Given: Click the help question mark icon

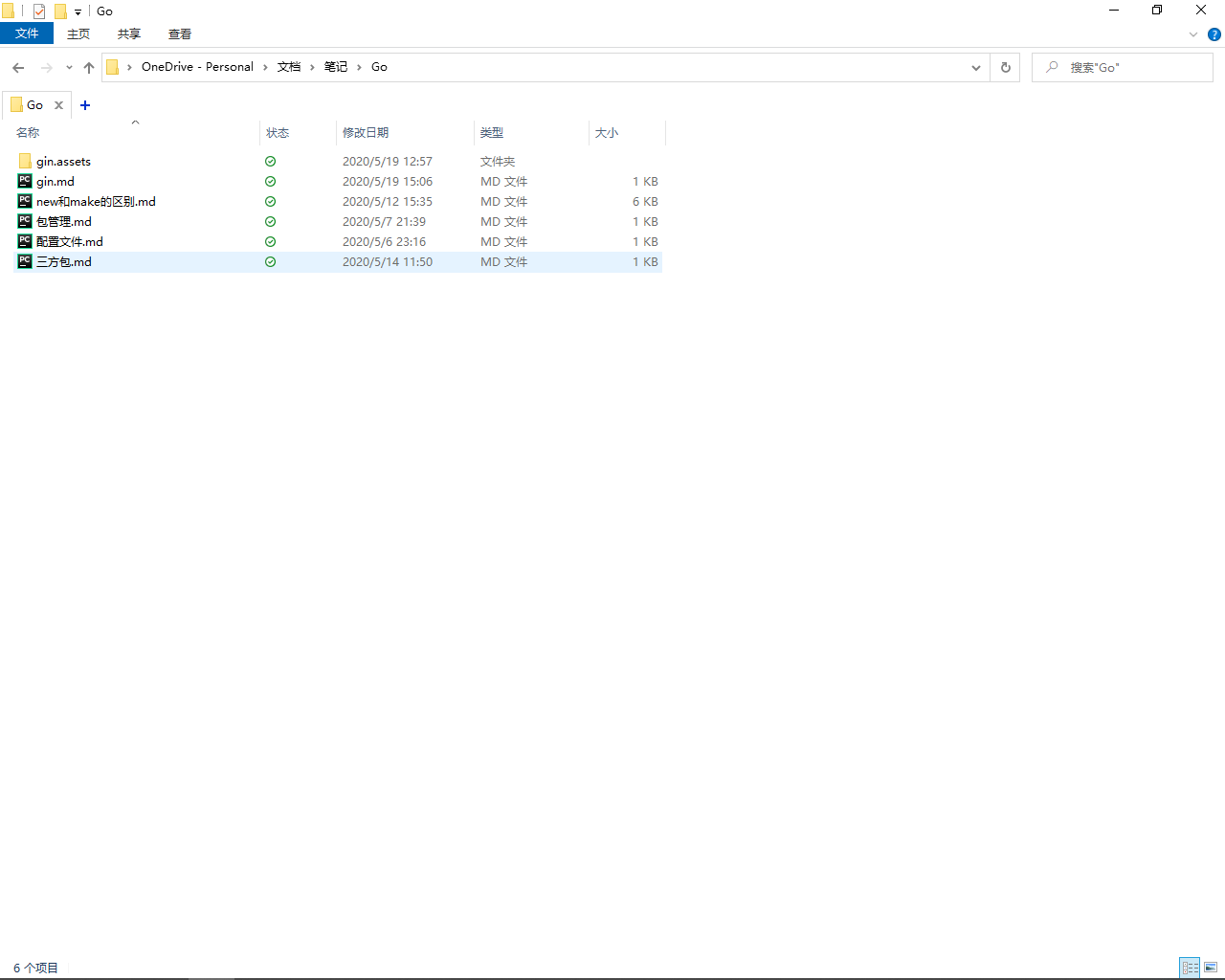Looking at the screenshot, I should (x=1214, y=34).
